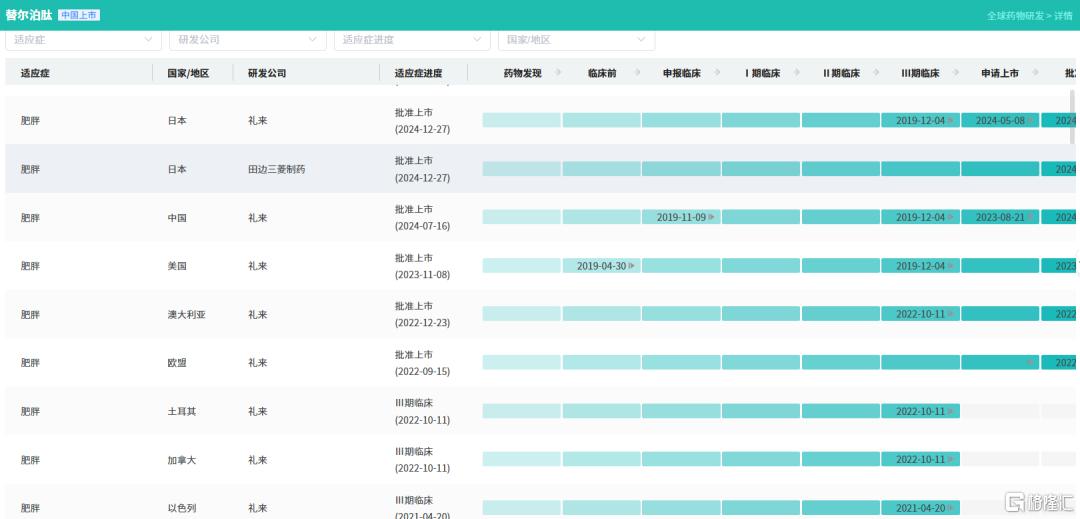Click the 2021-04-20 III期临床 bar in the 以色列 row

[920, 508]
